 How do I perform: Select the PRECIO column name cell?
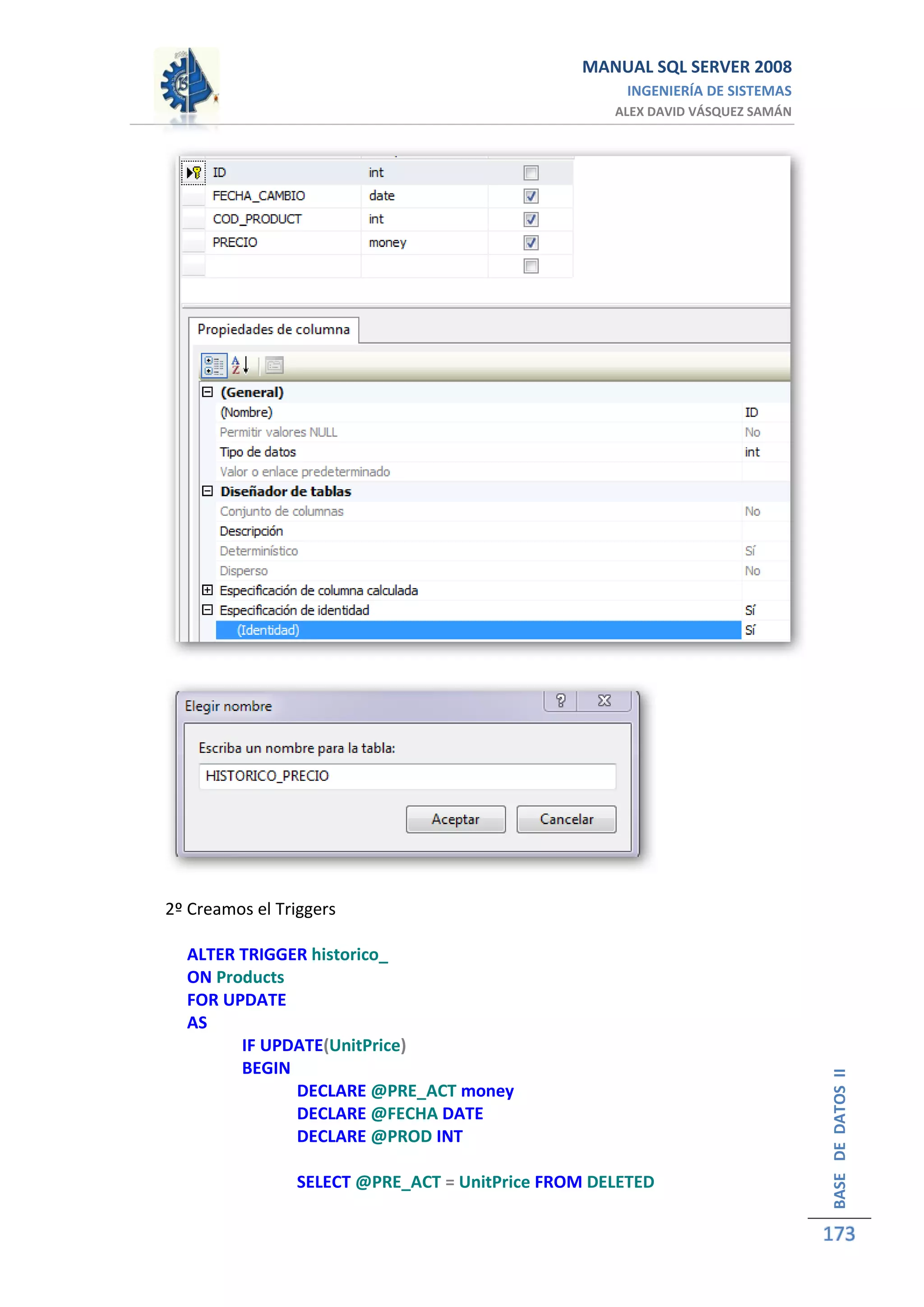tap(283, 242)
